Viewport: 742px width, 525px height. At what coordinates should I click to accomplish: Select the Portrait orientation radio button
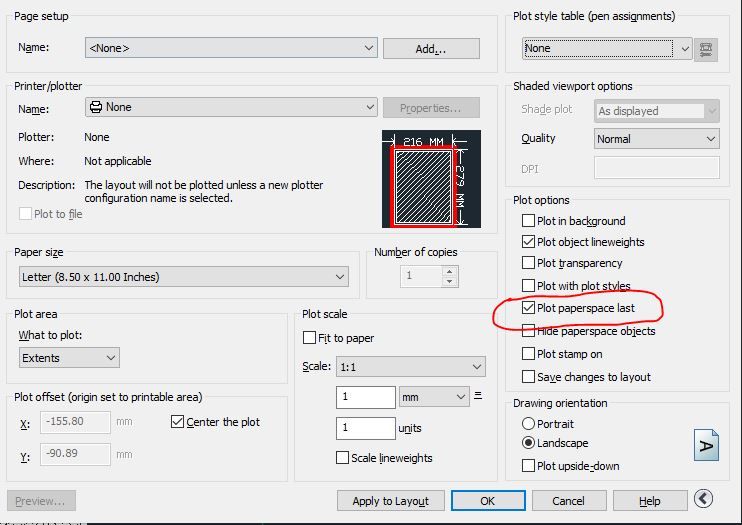tap(528, 424)
